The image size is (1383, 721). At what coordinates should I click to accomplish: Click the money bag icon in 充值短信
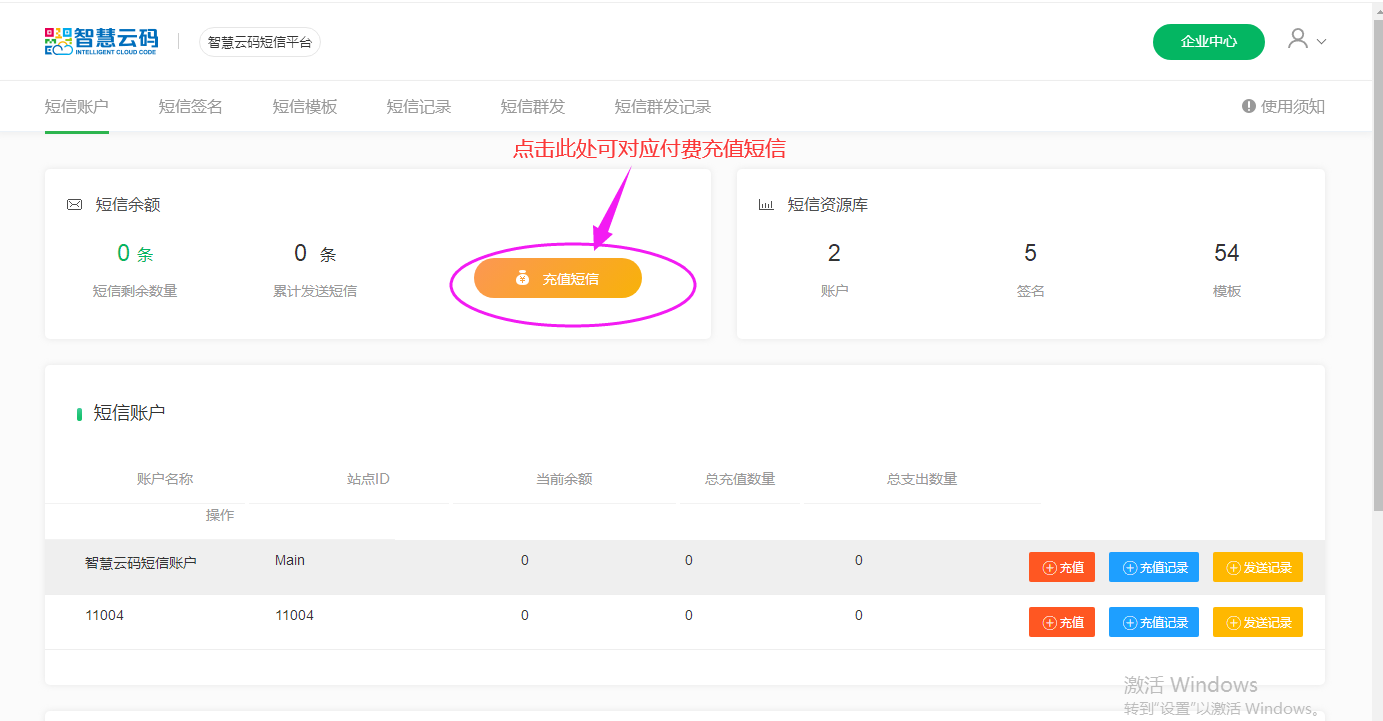(522, 279)
